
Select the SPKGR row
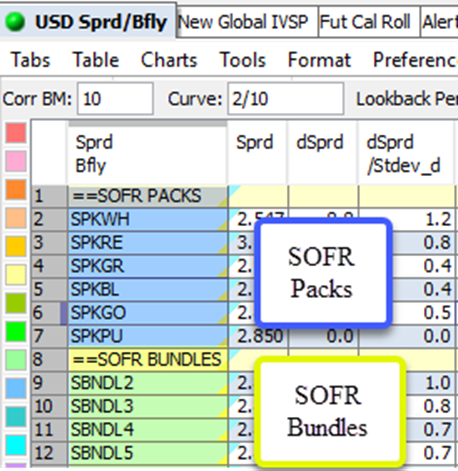[x=148, y=266]
